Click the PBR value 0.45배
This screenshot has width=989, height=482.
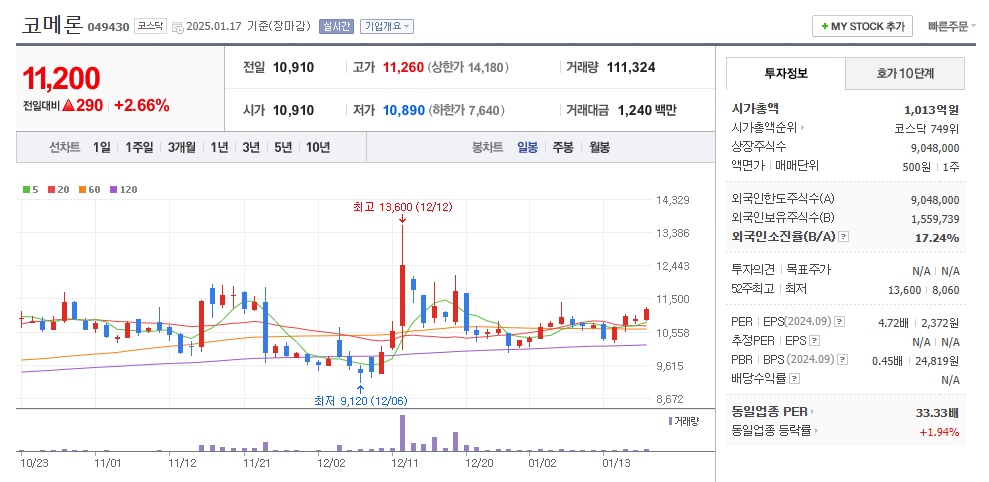887,361
